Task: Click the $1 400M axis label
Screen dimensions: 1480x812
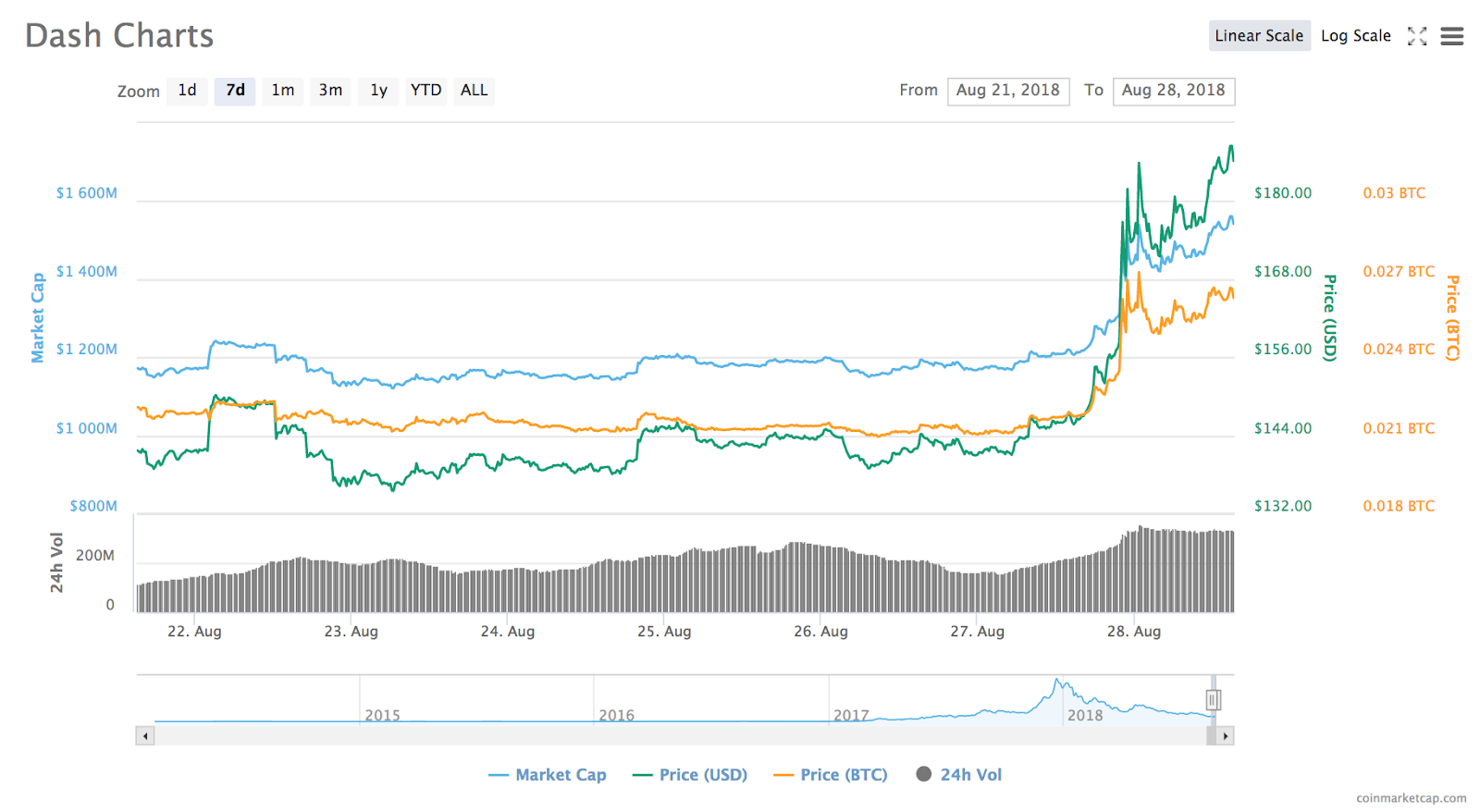Action: [x=87, y=272]
